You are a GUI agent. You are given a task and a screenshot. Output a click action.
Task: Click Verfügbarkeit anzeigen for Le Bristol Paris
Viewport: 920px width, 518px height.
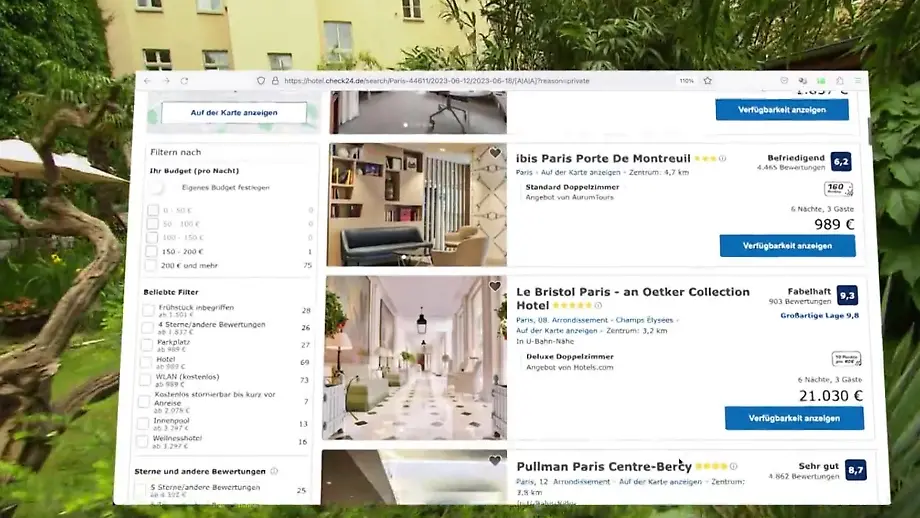point(793,418)
